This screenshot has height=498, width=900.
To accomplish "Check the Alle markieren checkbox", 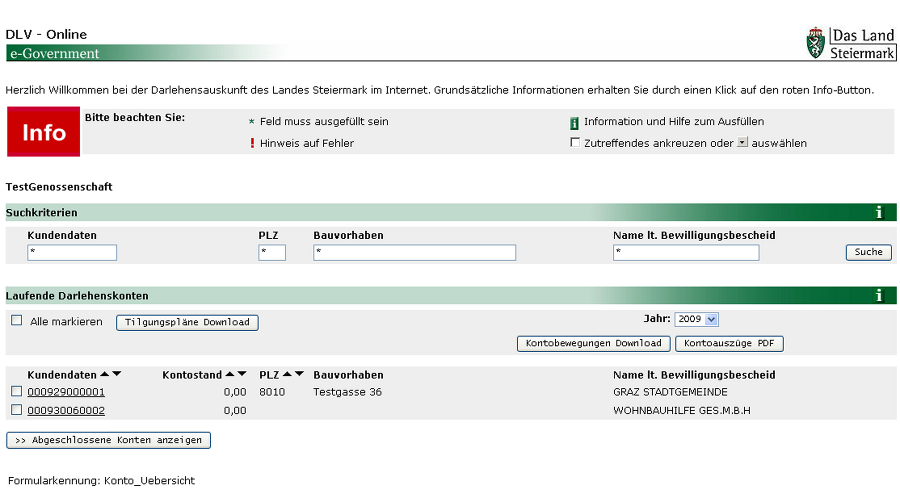I will coord(17,320).
